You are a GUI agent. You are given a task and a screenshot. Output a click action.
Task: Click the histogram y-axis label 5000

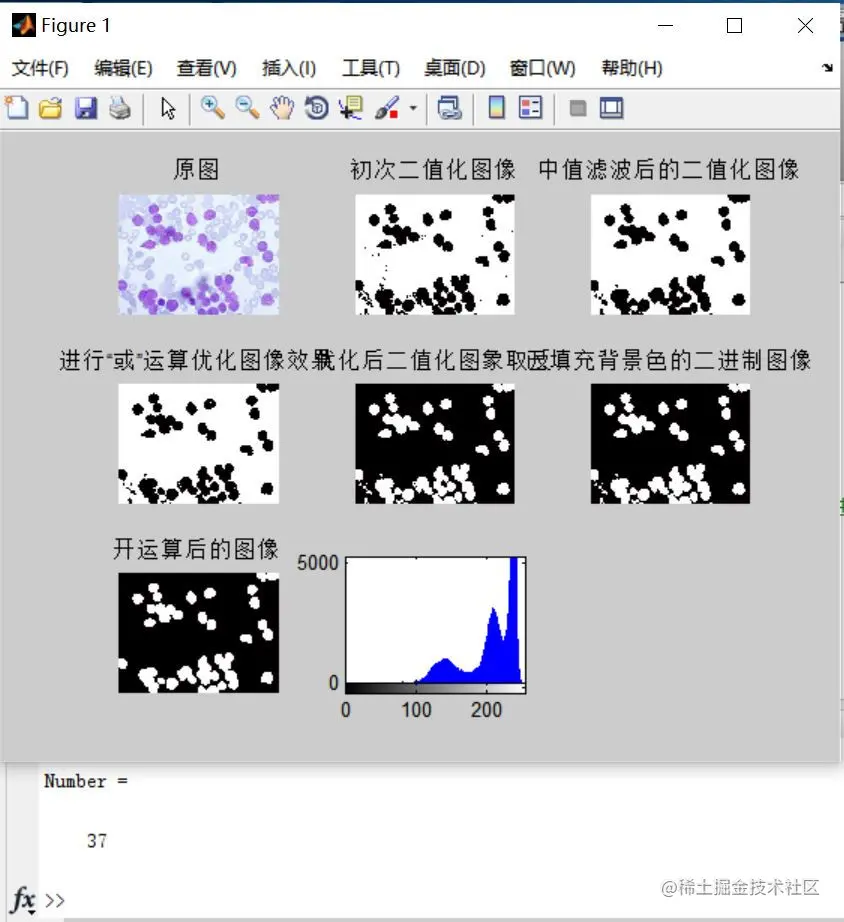point(318,563)
